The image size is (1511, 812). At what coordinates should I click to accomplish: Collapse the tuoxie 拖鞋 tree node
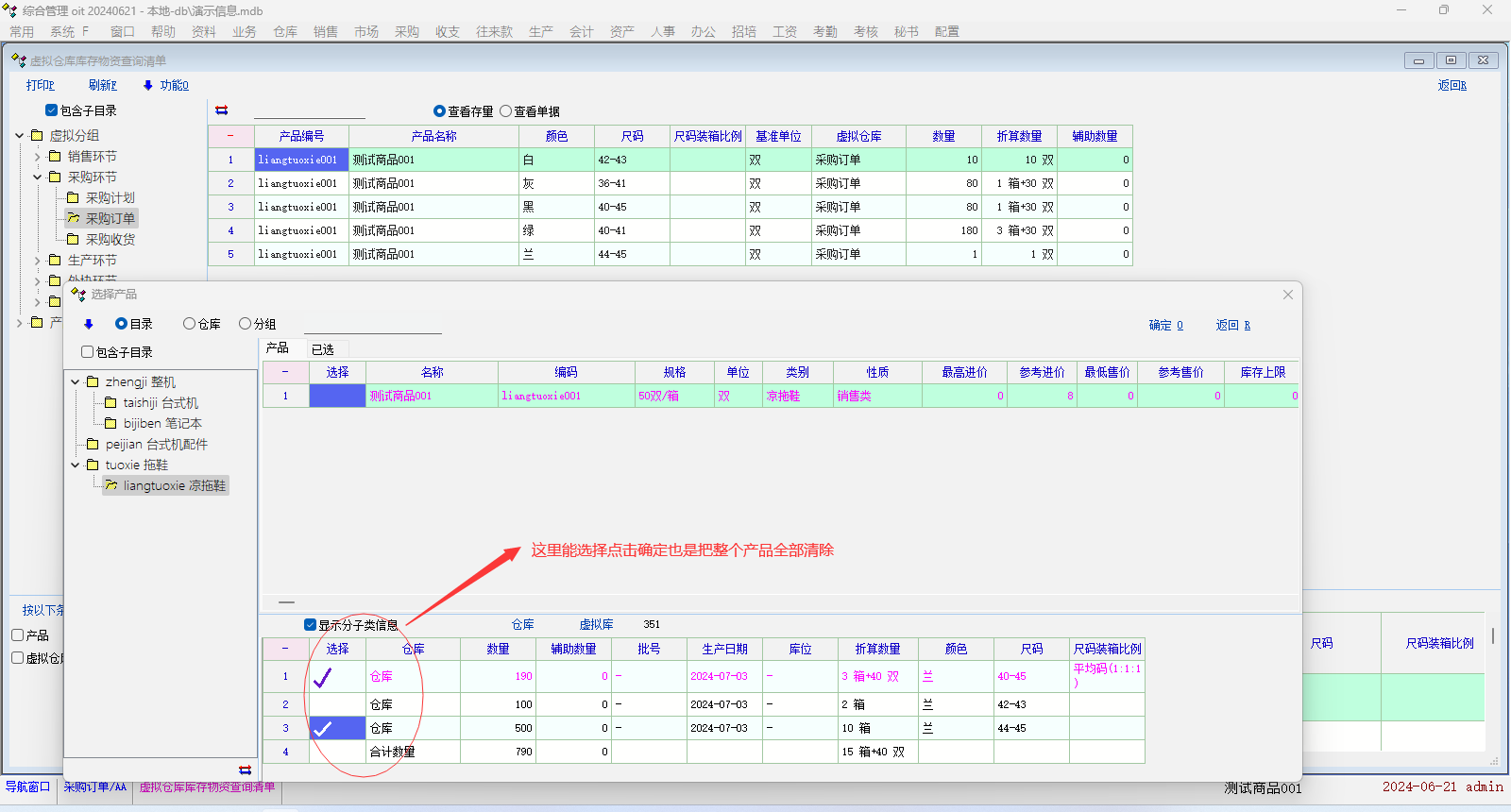point(76,465)
